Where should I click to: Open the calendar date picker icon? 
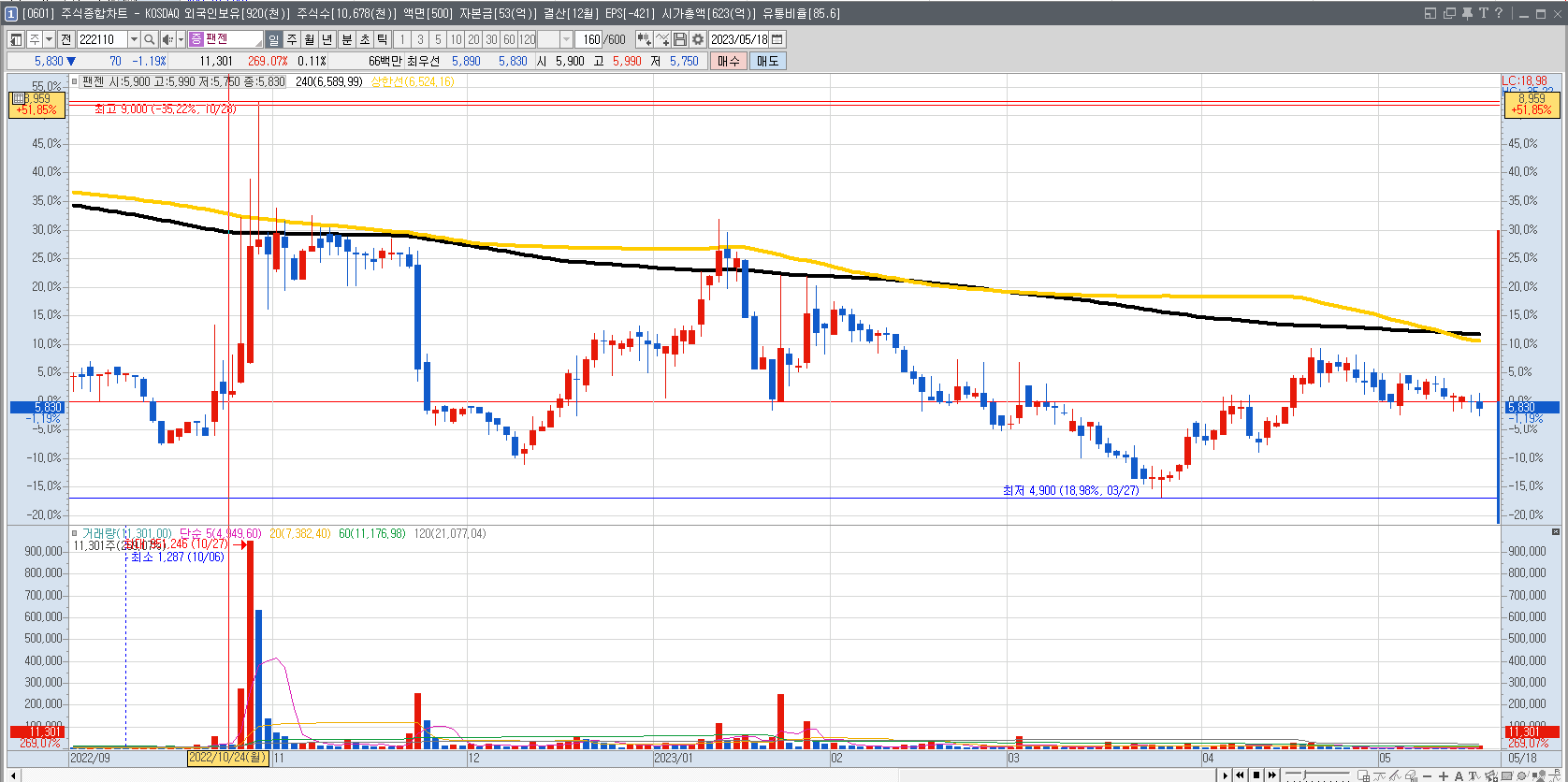[777, 39]
